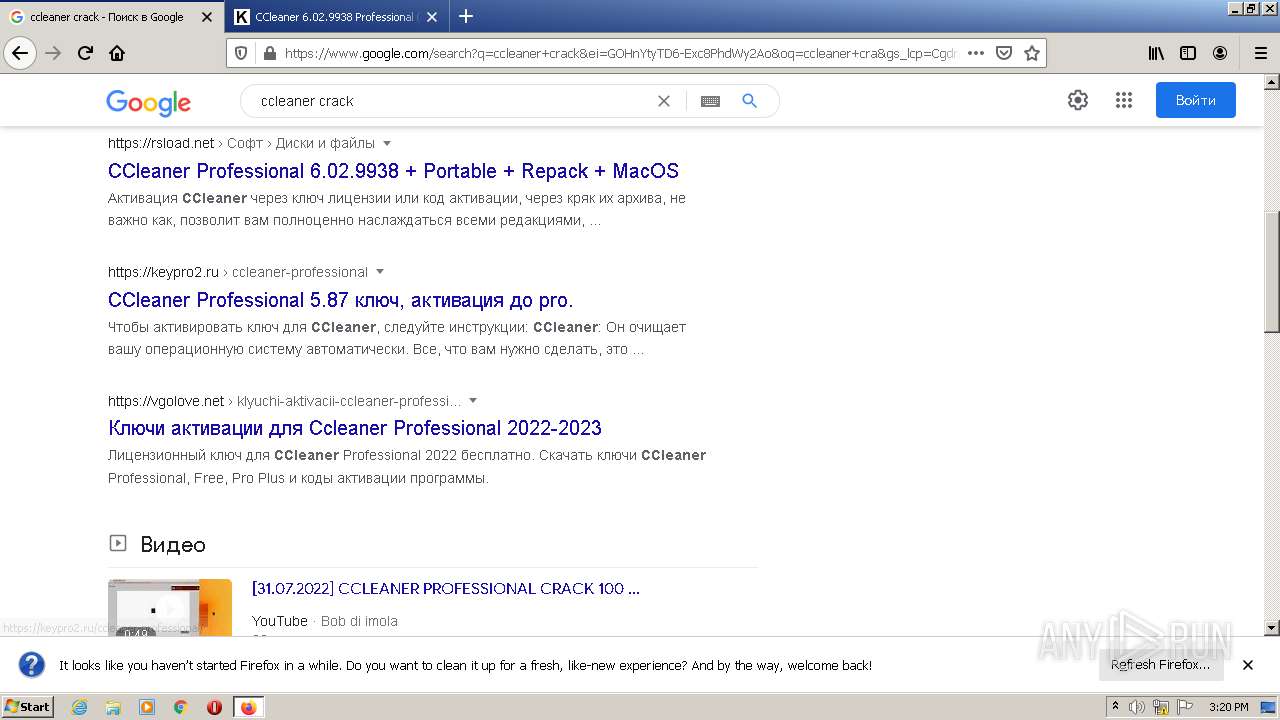
Task: Reload the page with the refresh icon
Action: [x=86, y=53]
